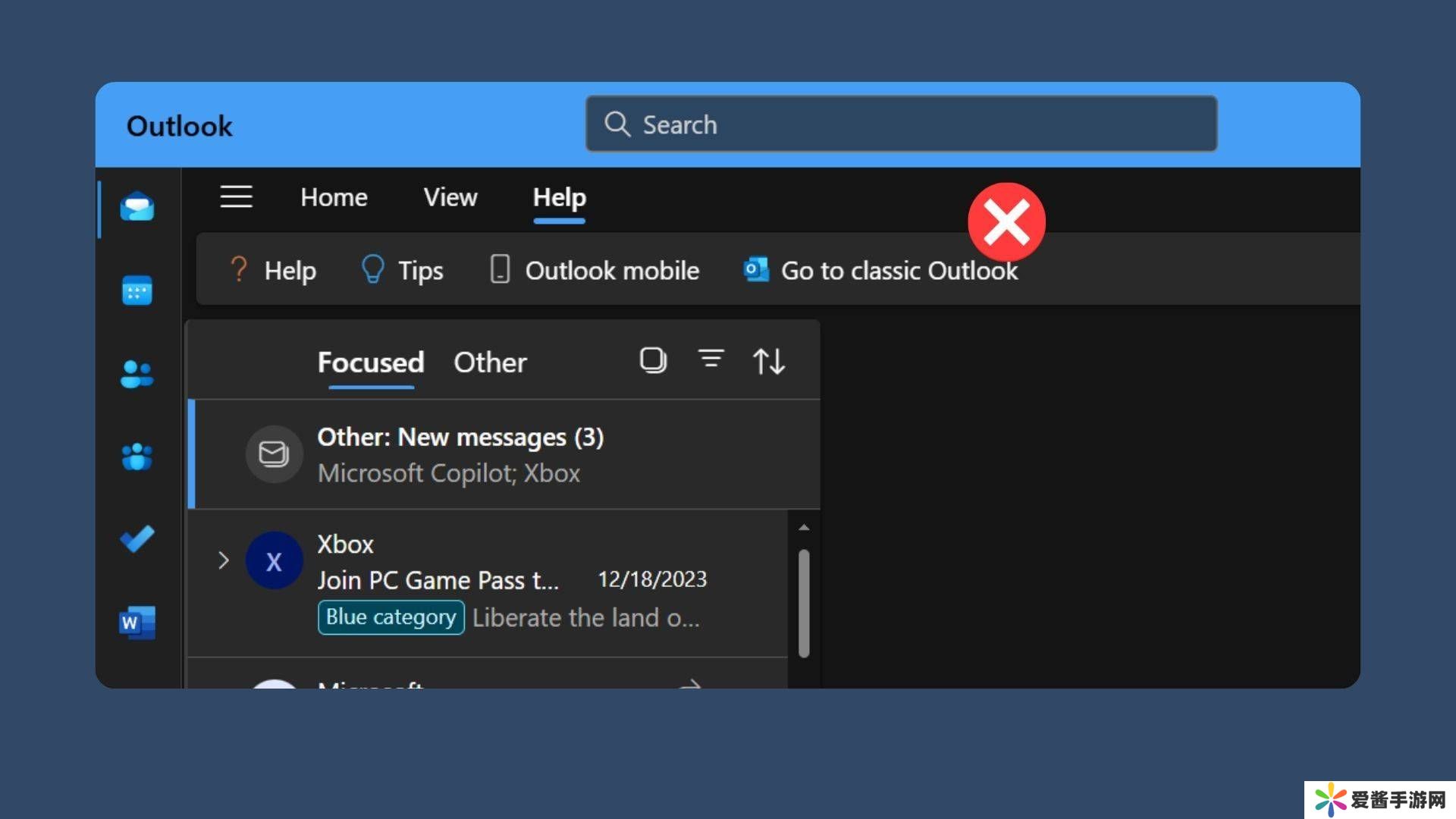Toggle the hamburger navigation pane button
Screen dimensions: 1456x819
236,197
